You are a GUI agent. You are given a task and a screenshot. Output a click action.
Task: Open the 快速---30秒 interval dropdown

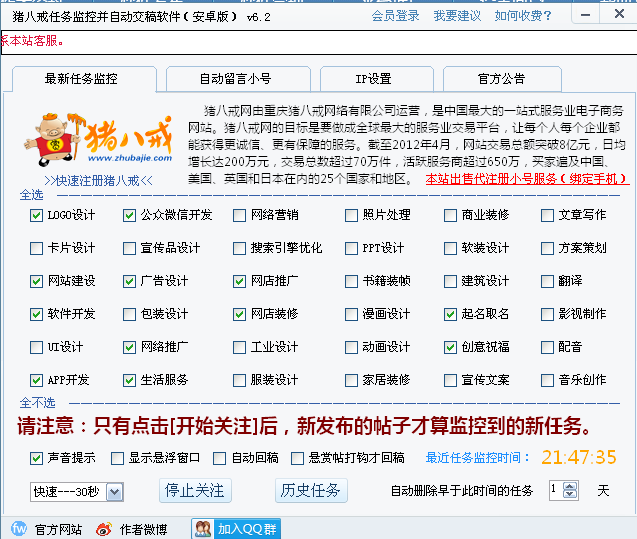pos(76,492)
